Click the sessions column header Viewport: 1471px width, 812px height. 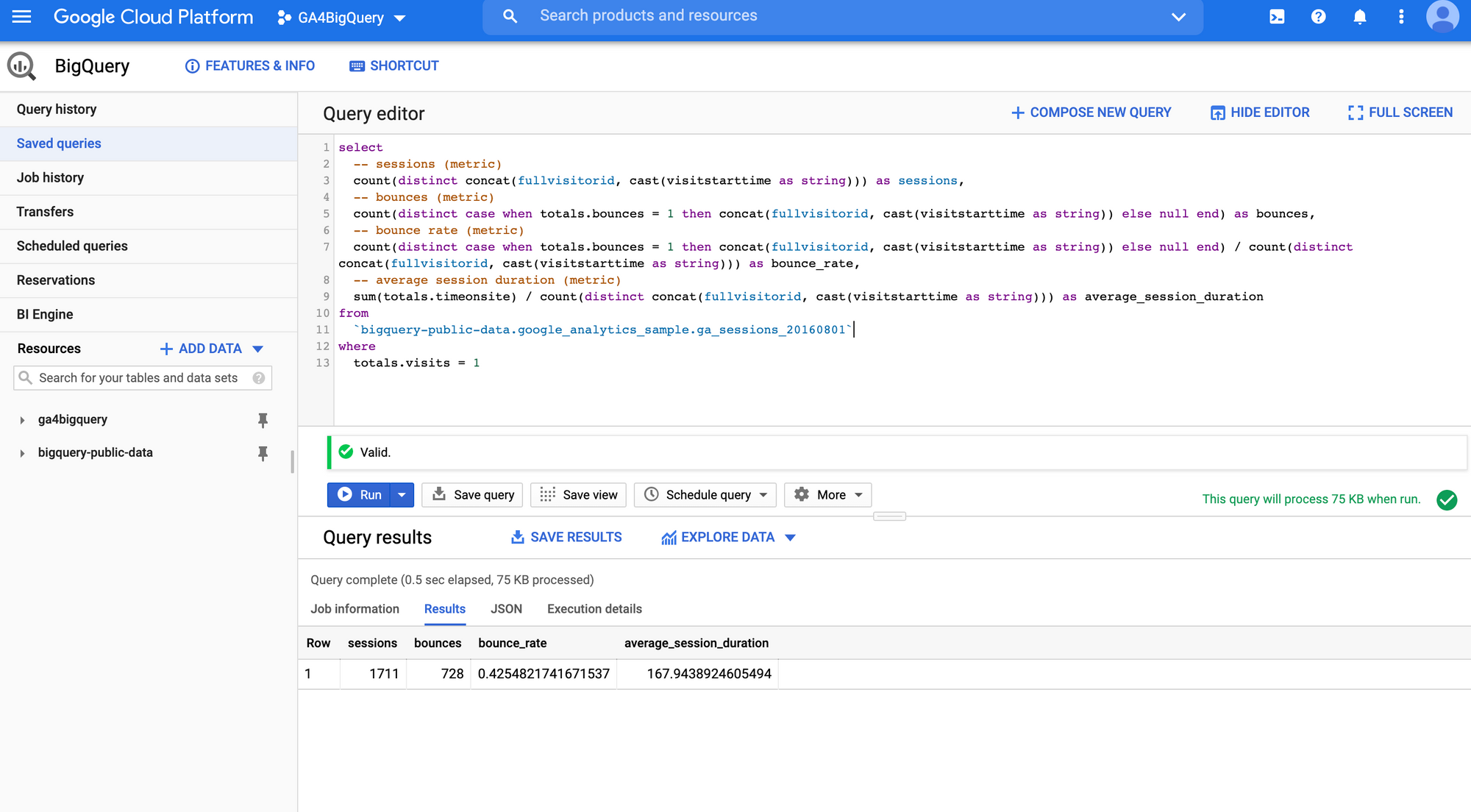[x=372, y=643]
